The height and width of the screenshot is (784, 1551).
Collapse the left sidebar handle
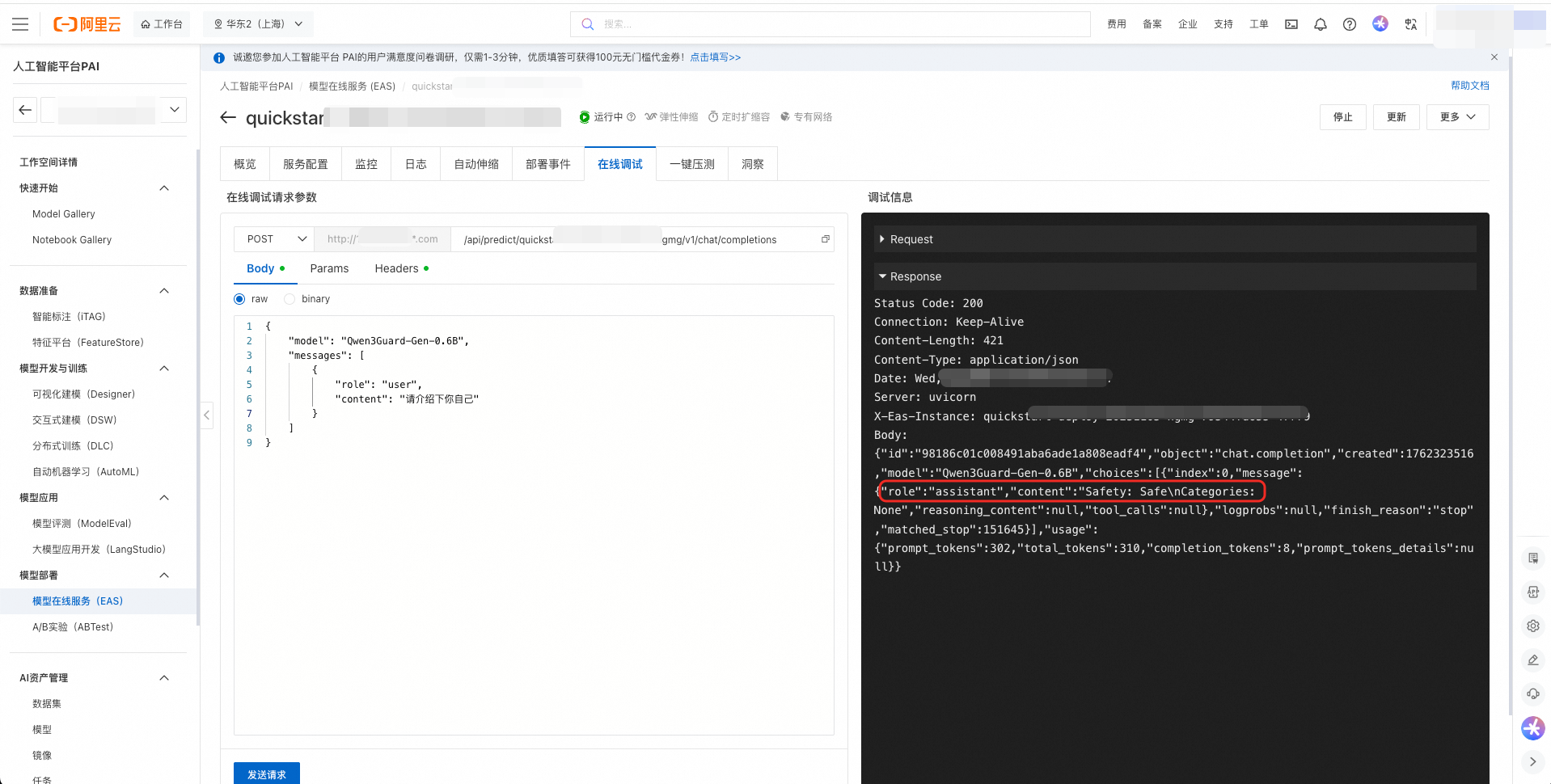207,415
